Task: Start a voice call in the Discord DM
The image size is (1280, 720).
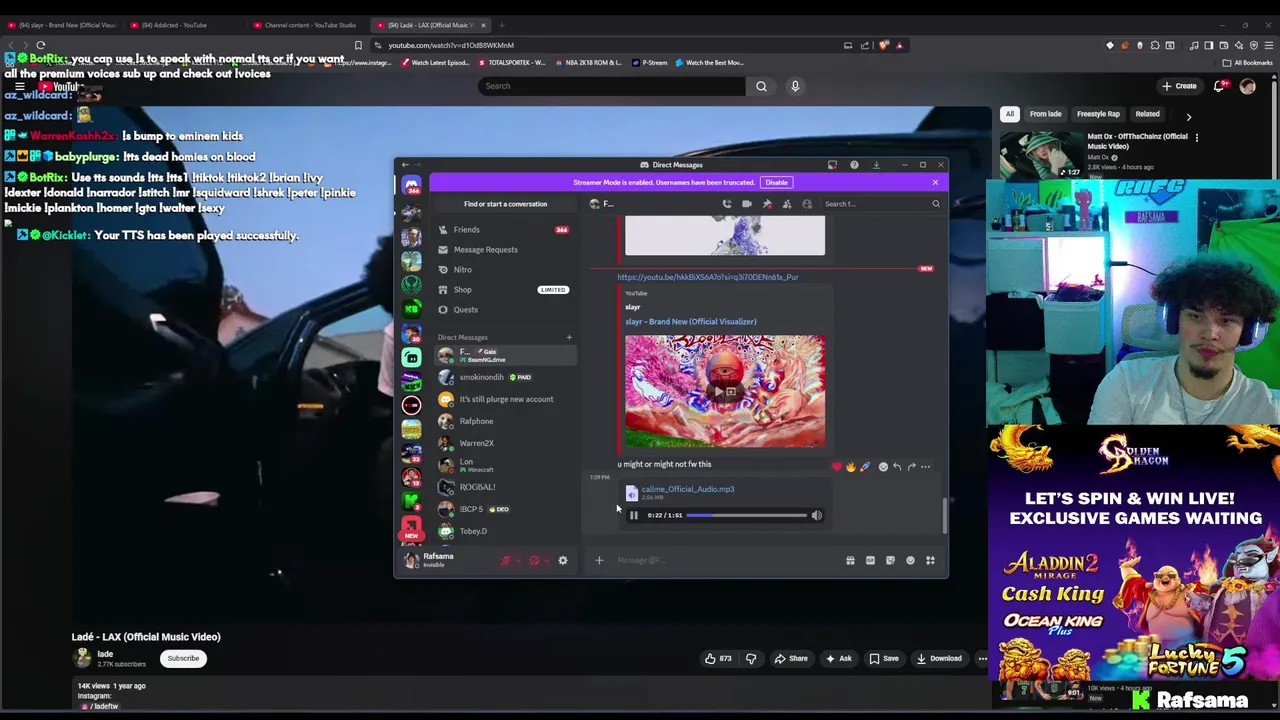Action: point(727,204)
